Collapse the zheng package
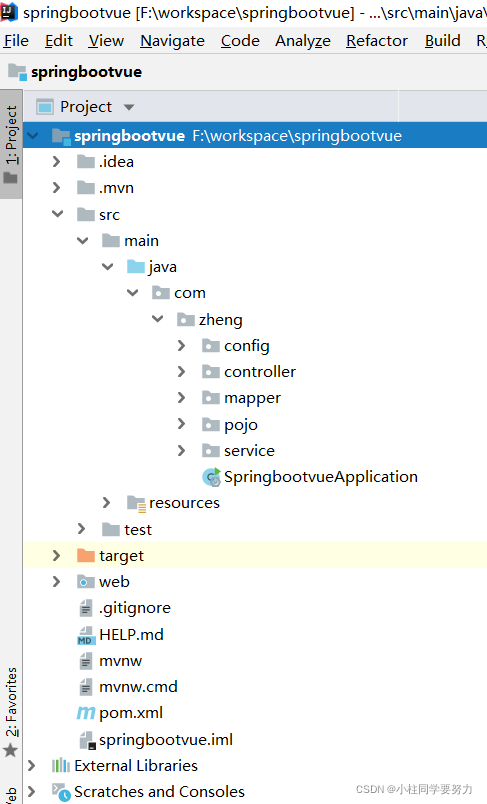Image resolution: width=487 pixels, height=804 pixels. (x=157, y=319)
